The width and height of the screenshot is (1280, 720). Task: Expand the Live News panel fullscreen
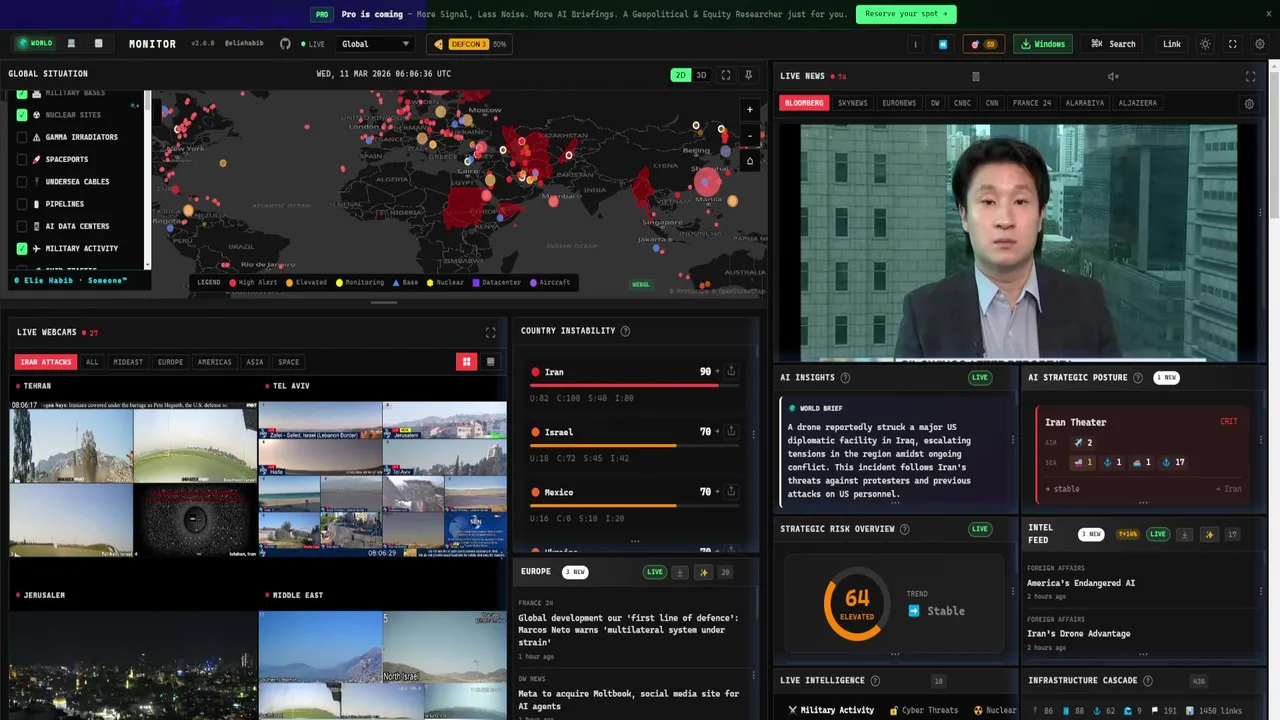tap(1250, 76)
